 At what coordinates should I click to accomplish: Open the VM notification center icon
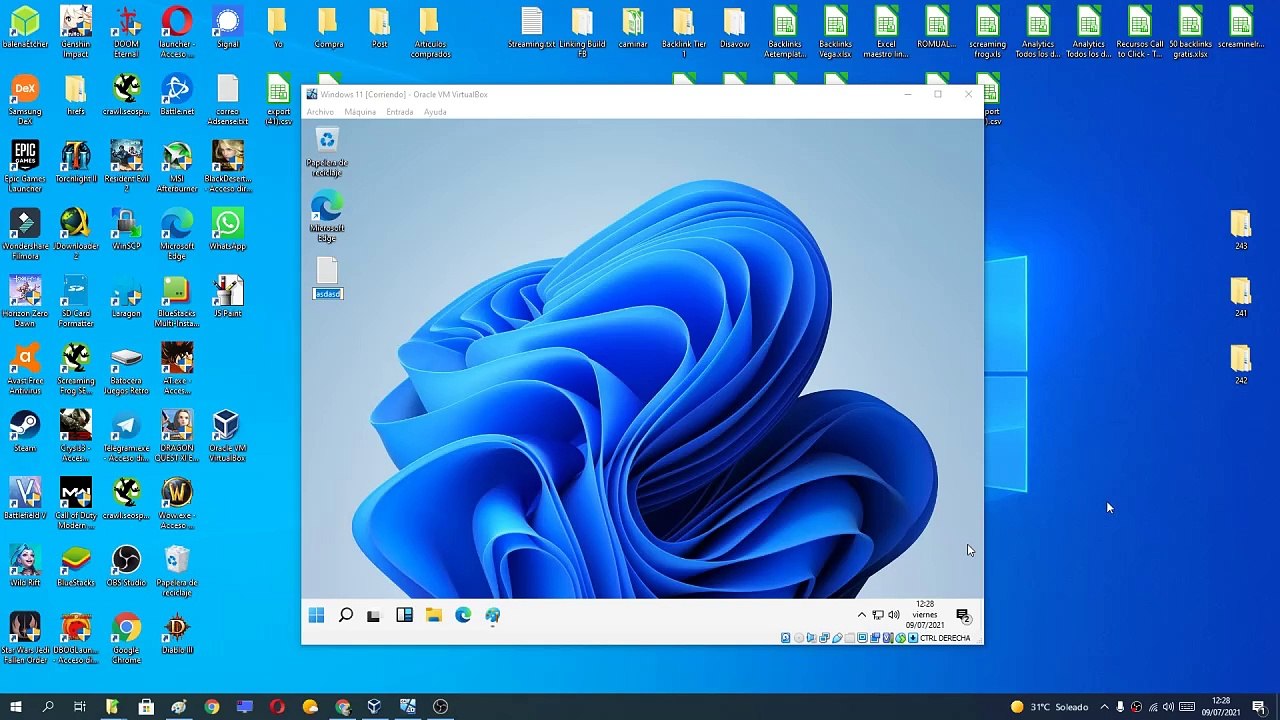pyautogui.click(x=963, y=615)
